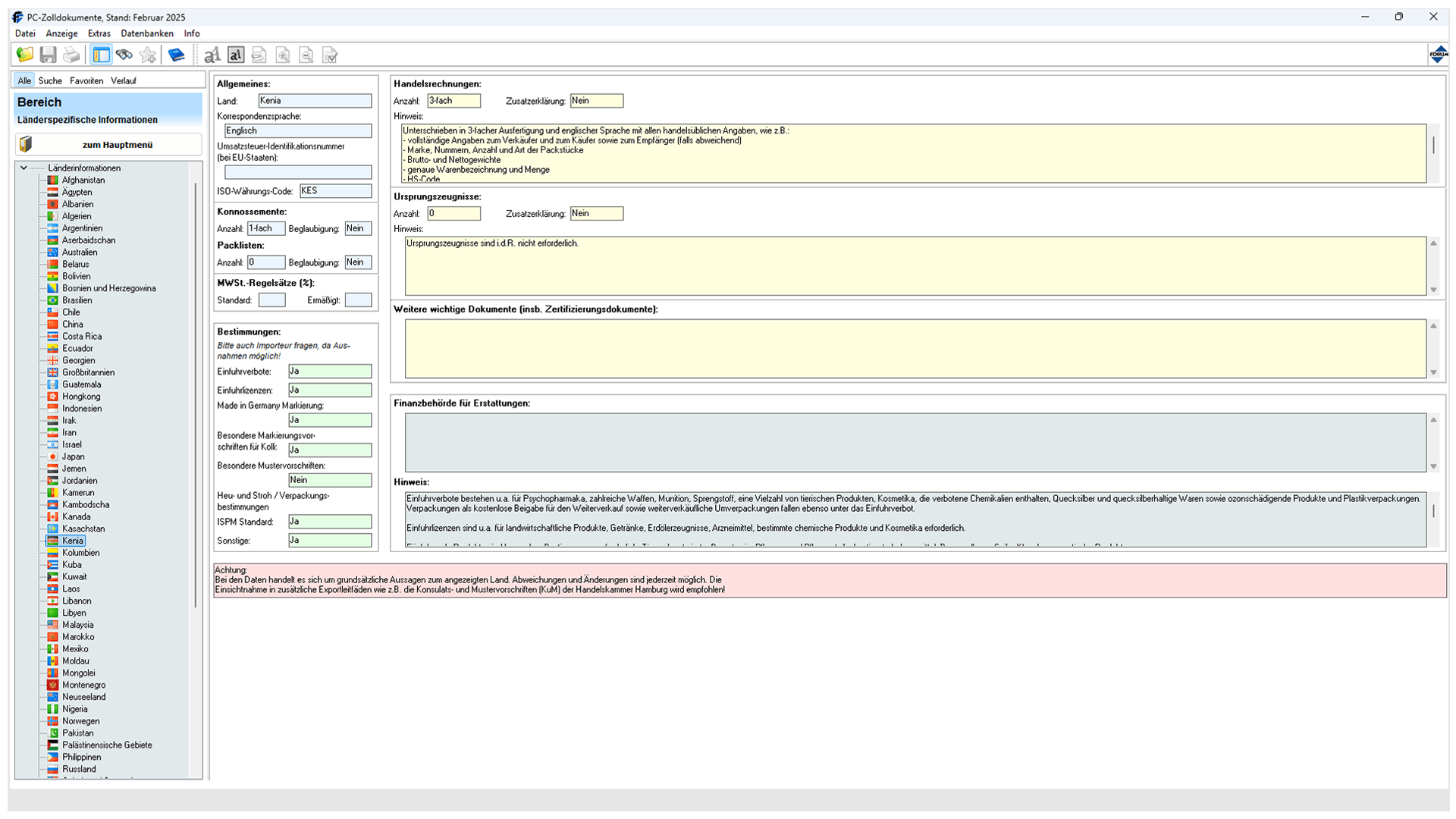The height and width of the screenshot is (819, 1456).
Task: Select Palästinensische Gebiete in the tree
Action: [x=107, y=745]
